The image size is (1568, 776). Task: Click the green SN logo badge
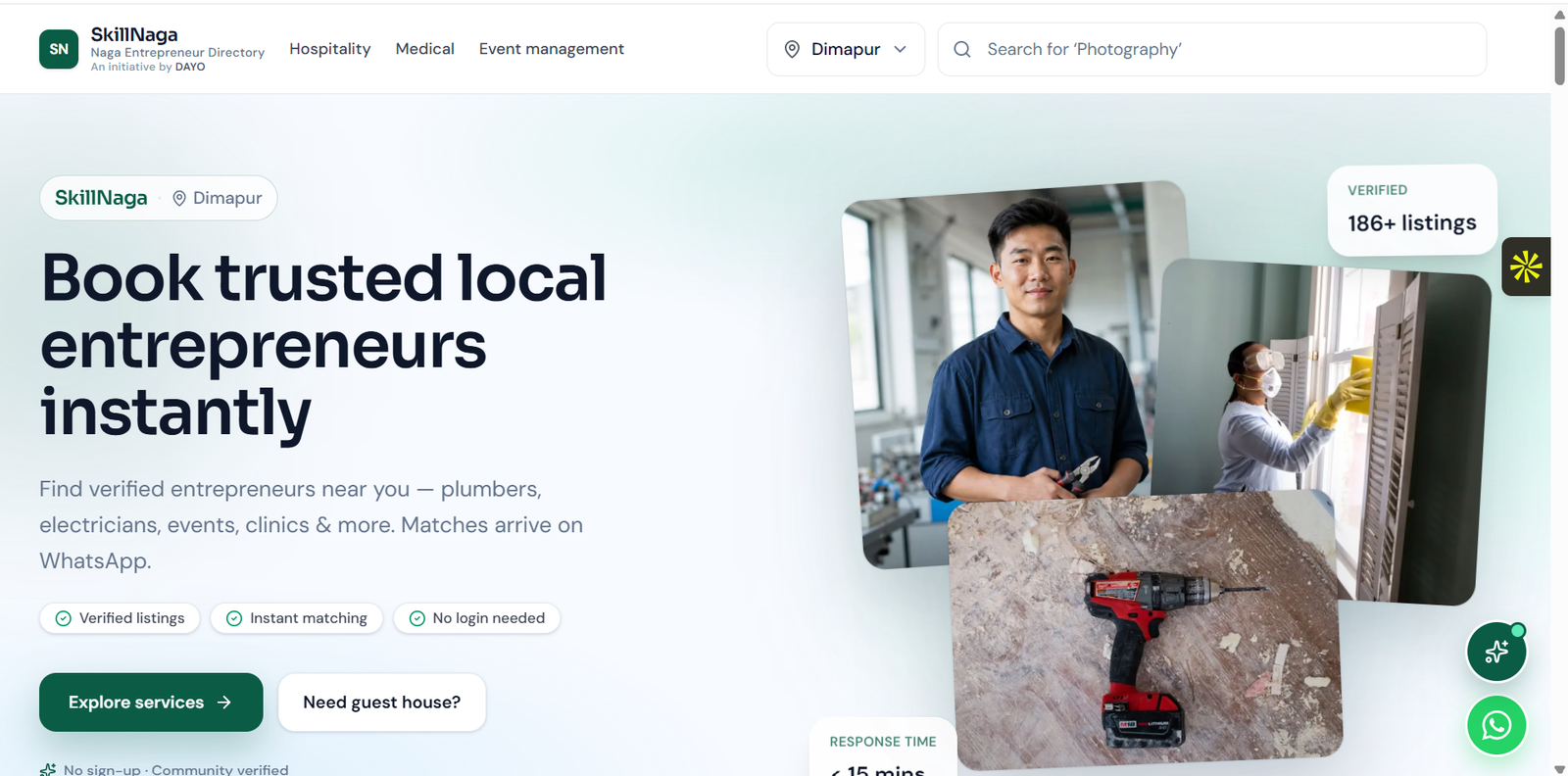coord(59,49)
